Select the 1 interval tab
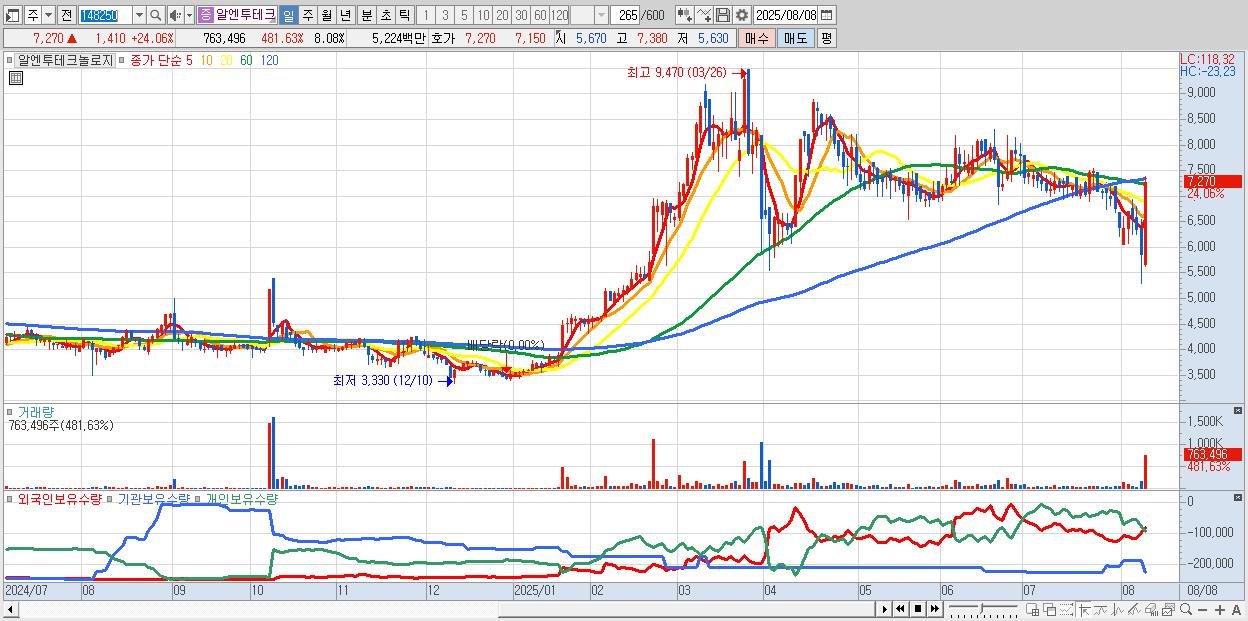 coord(426,15)
